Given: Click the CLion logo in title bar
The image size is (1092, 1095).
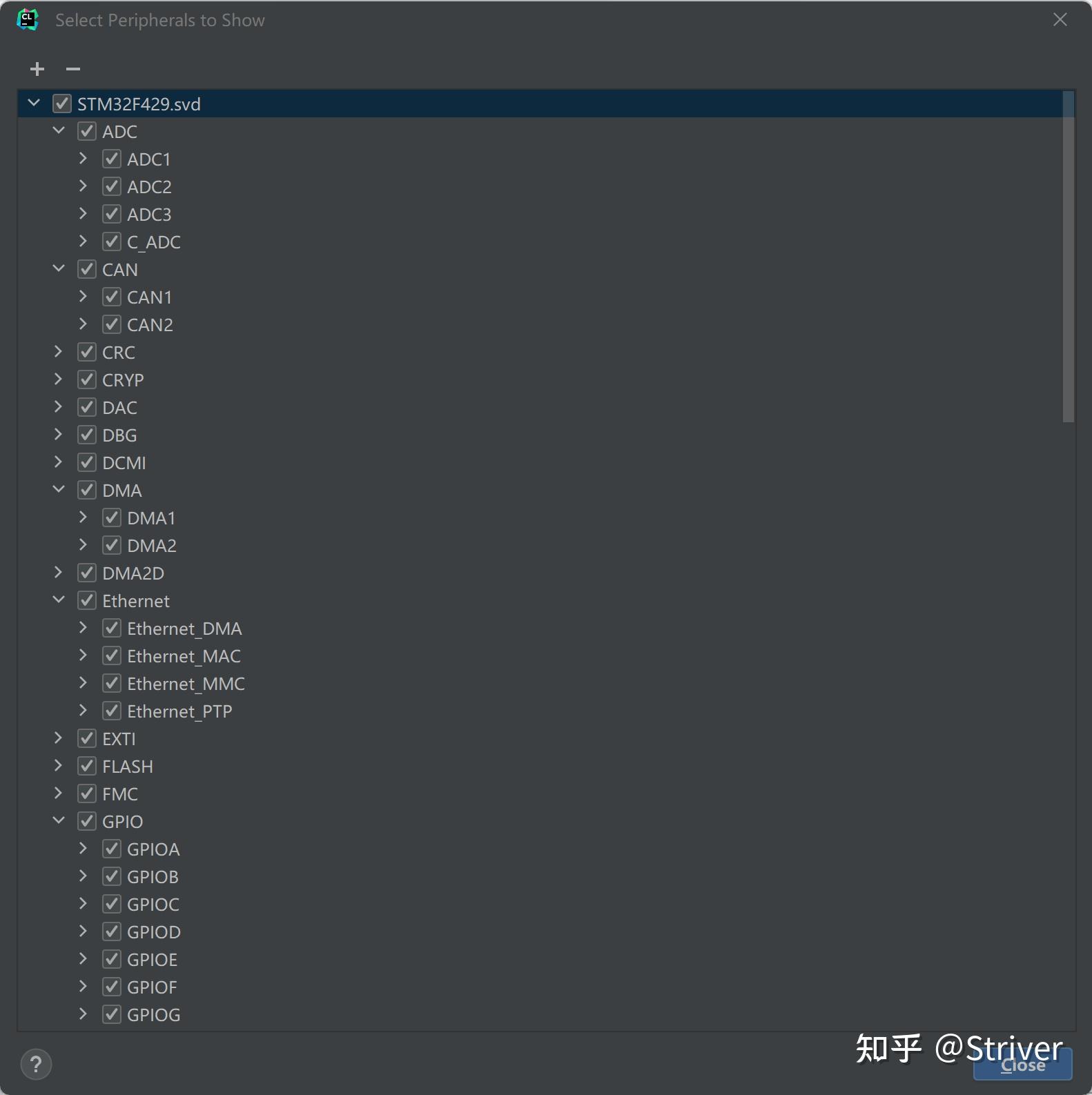Looking at the screenshot, I should tap(28, 20).
